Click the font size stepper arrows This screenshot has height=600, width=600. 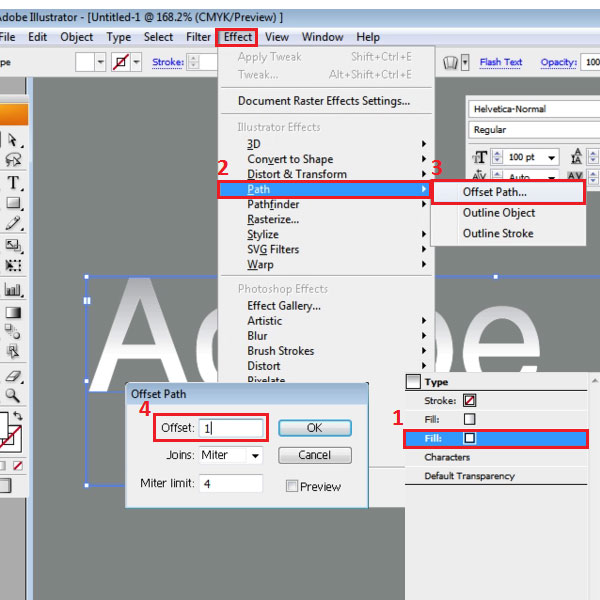click(497, 157)
